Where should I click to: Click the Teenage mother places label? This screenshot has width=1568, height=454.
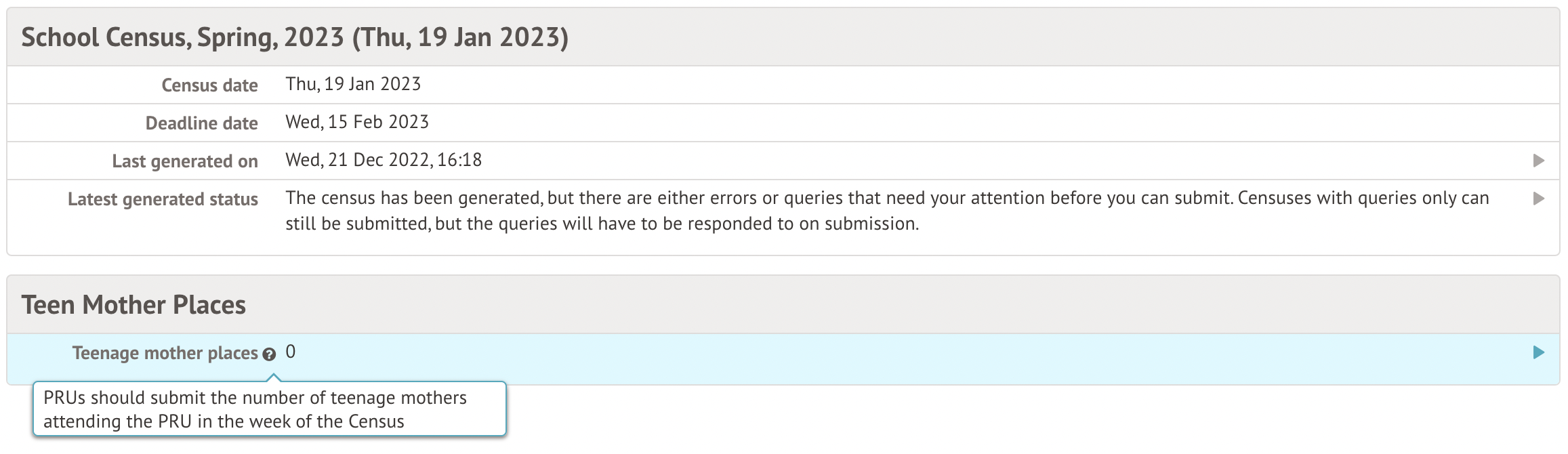[165, 353]
